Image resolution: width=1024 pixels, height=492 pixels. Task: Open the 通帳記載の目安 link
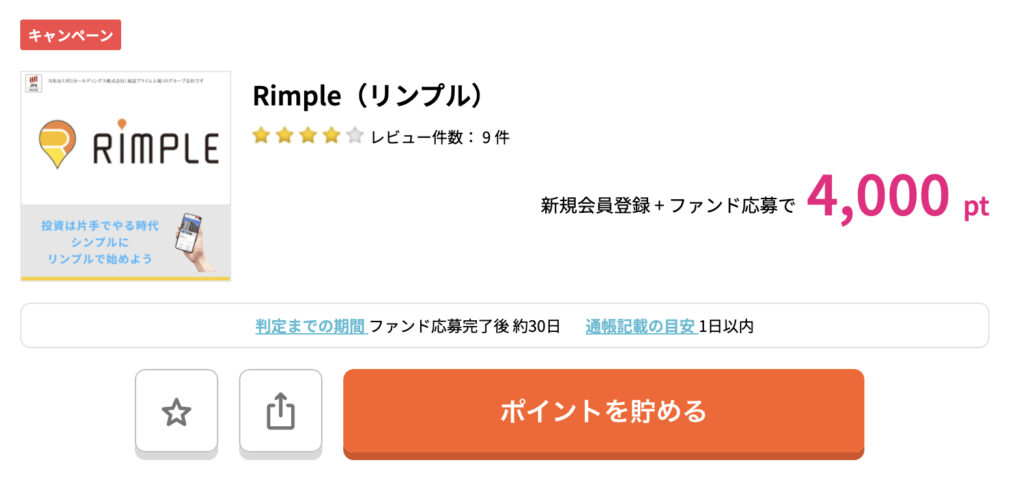coord(641,326)
